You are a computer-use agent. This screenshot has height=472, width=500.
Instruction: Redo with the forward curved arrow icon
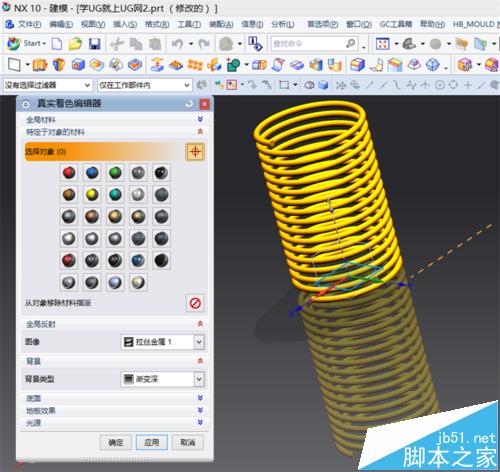tap(204, 44)
